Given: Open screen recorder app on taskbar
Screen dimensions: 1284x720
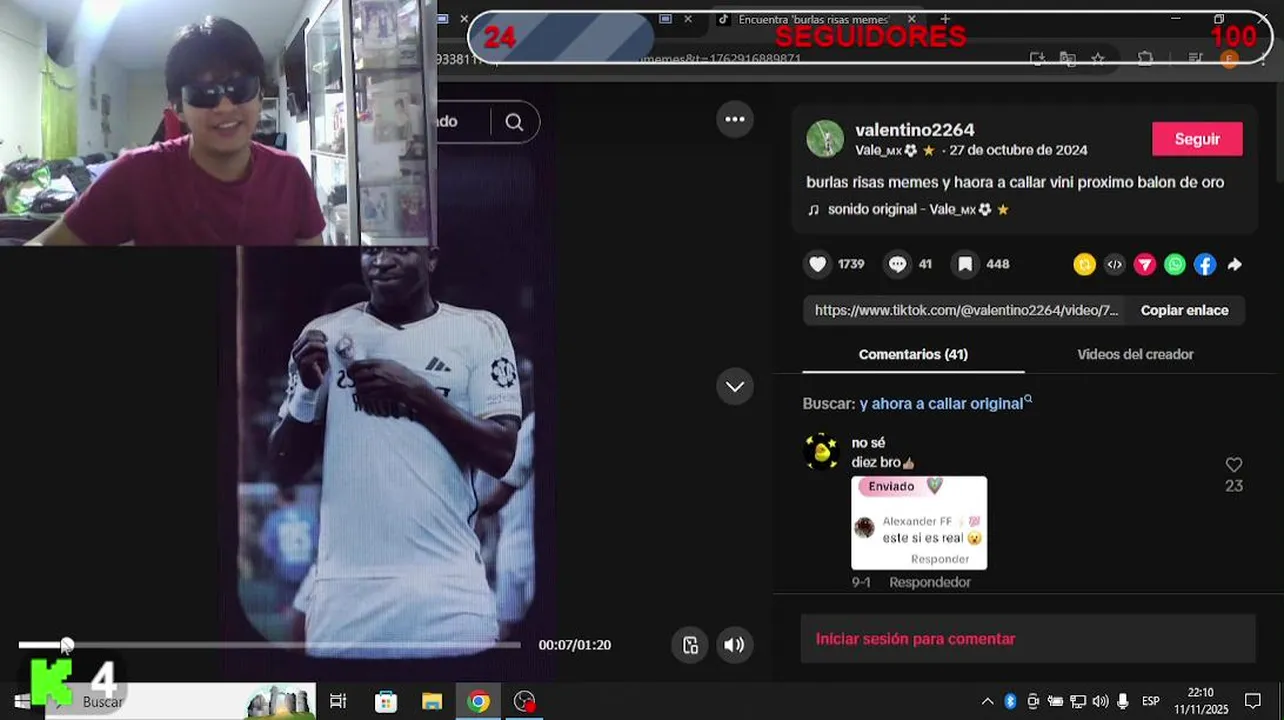Looking at the screenshot, I should tap(525, 701).
